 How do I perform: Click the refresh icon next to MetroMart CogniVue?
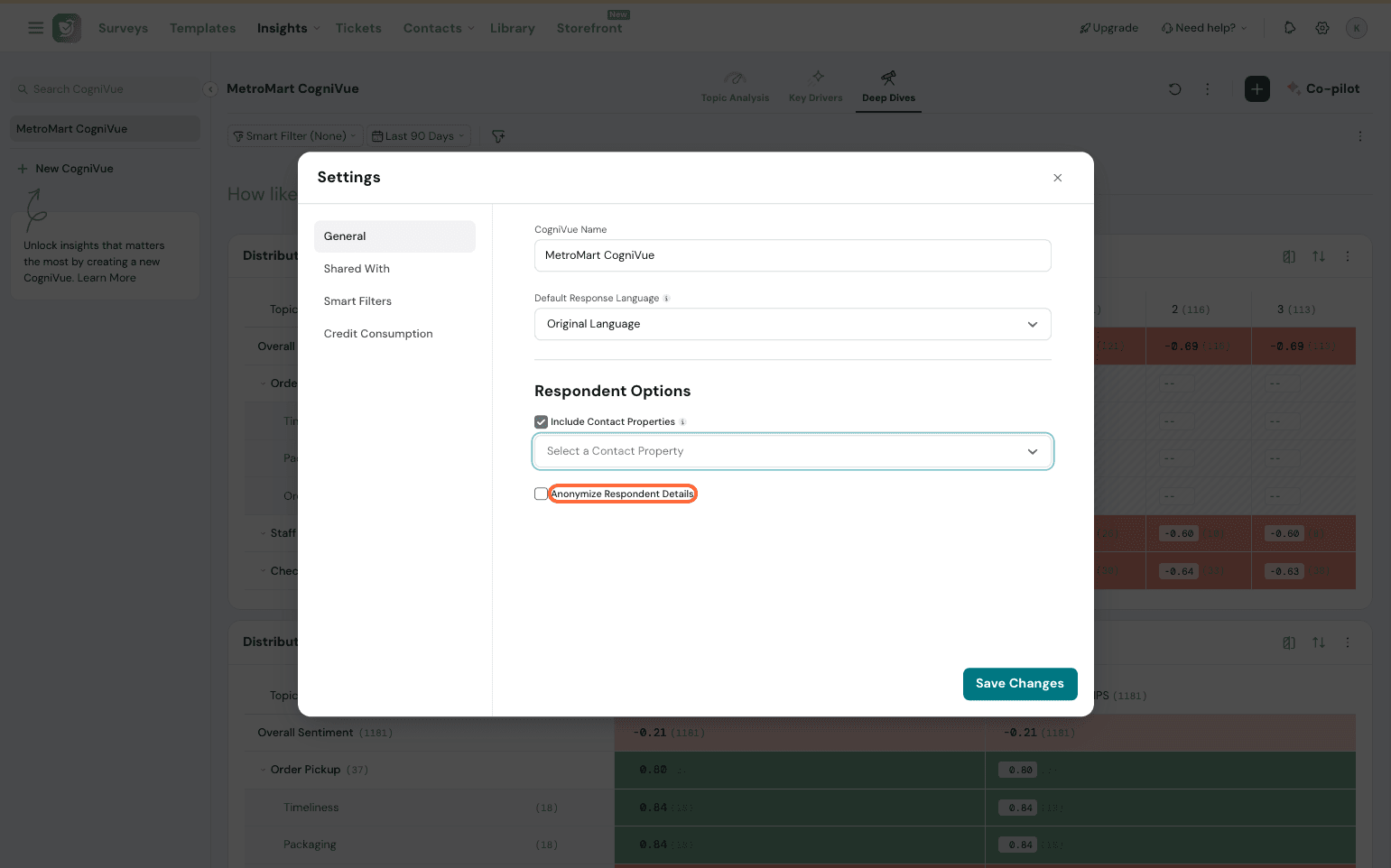point(1174,89)
